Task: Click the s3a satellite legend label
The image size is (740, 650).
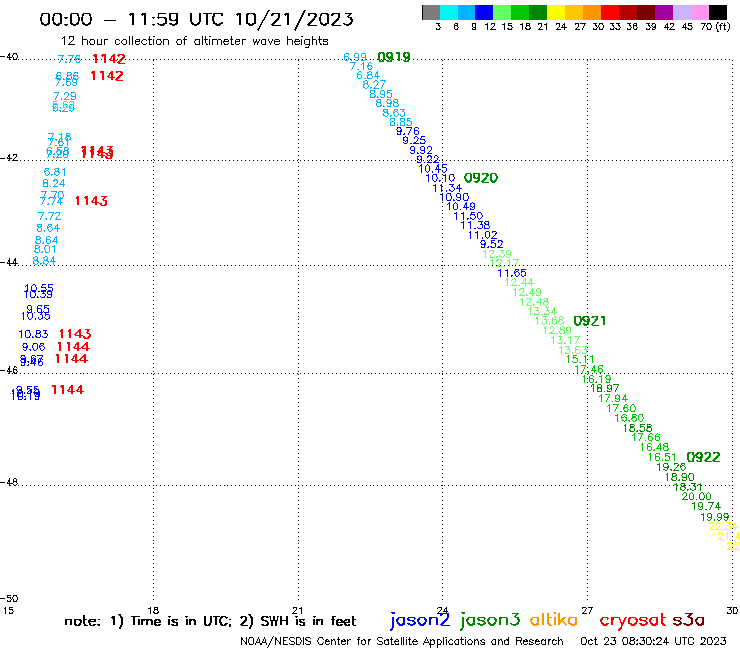Action: [x=688, y=620]
